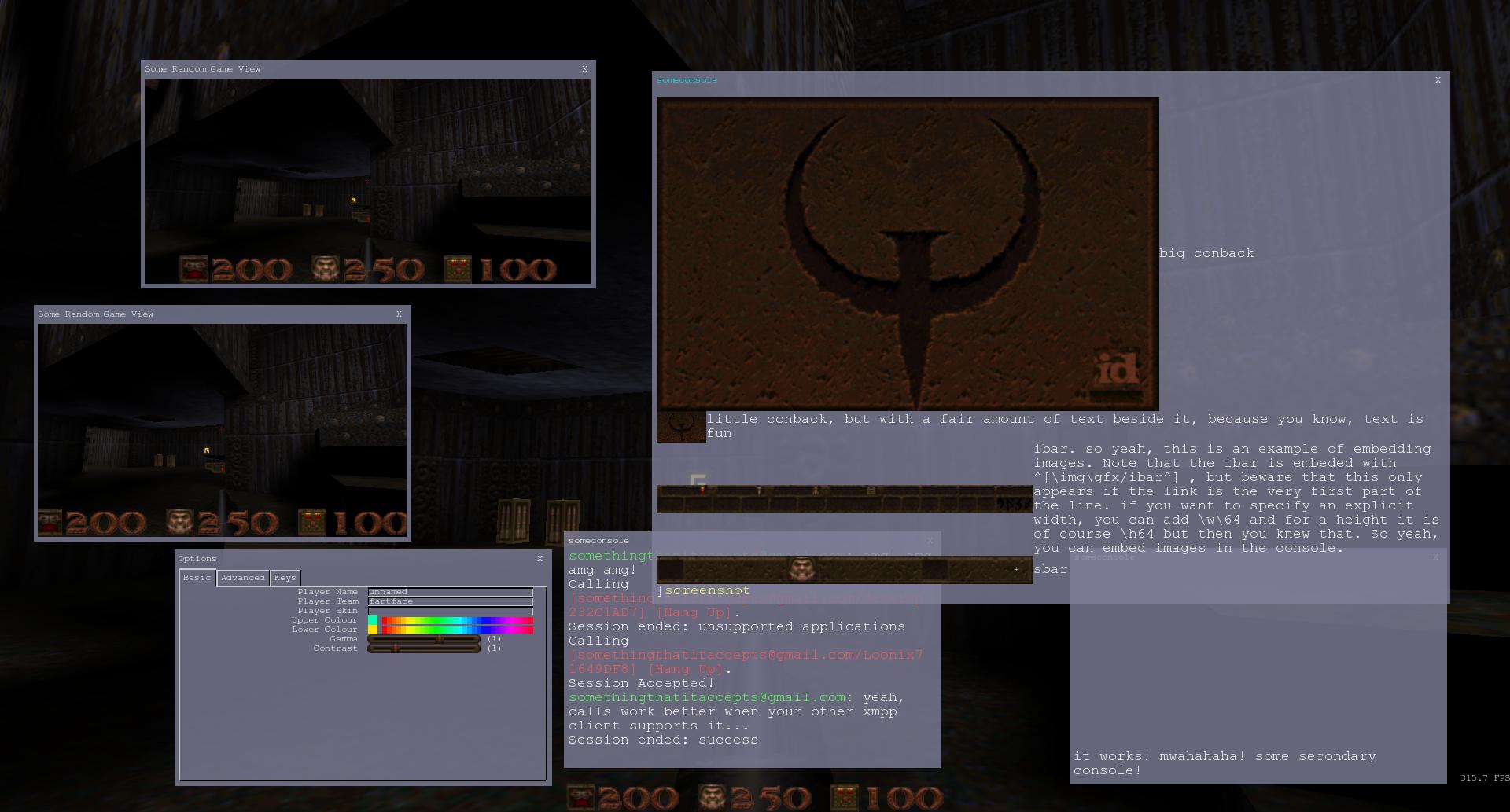This screenshot has width=1510, height=812.
Task: Click the little conback Quake logo thumbnail
Action: [681, 426]
